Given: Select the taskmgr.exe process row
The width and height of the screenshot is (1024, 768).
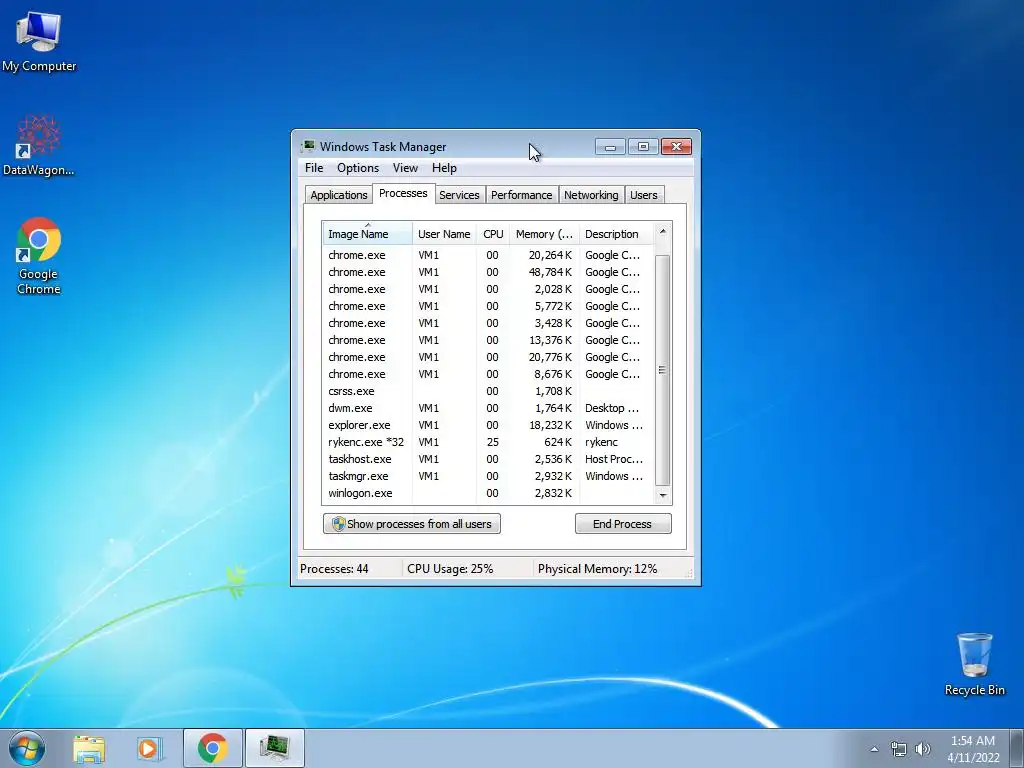Looking at the screenshot, I should point(488,475).
